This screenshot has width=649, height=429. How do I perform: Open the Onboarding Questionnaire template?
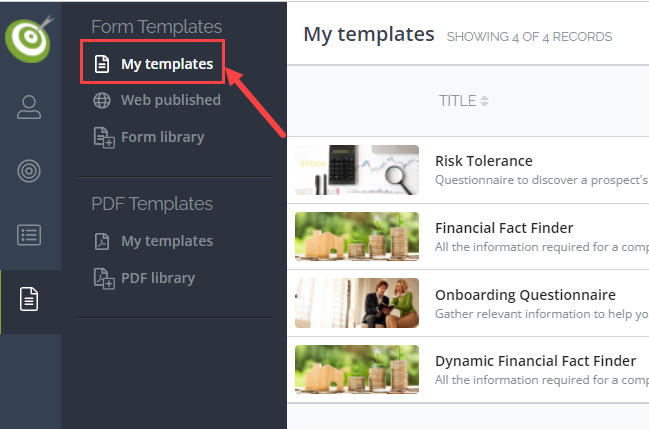pos(525,295)
